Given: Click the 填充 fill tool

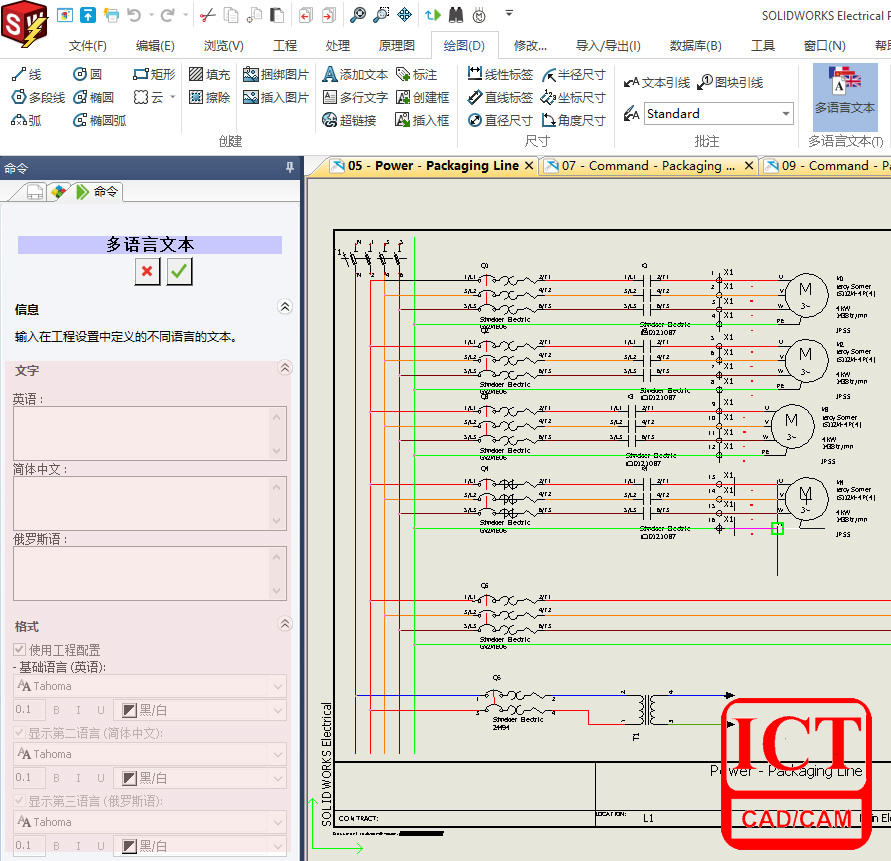Looking at the screenshot, I should click(x=209, y=74).
